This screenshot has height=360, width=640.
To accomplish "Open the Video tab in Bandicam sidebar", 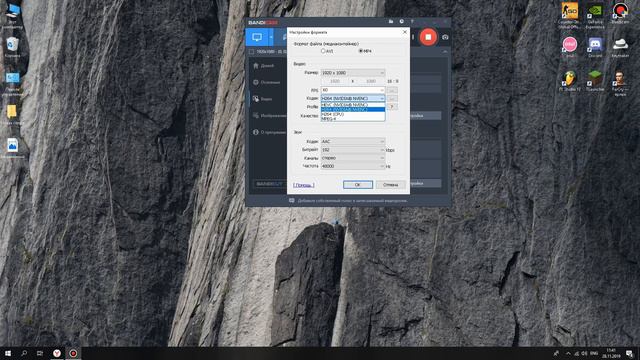I will coord(262,99).
